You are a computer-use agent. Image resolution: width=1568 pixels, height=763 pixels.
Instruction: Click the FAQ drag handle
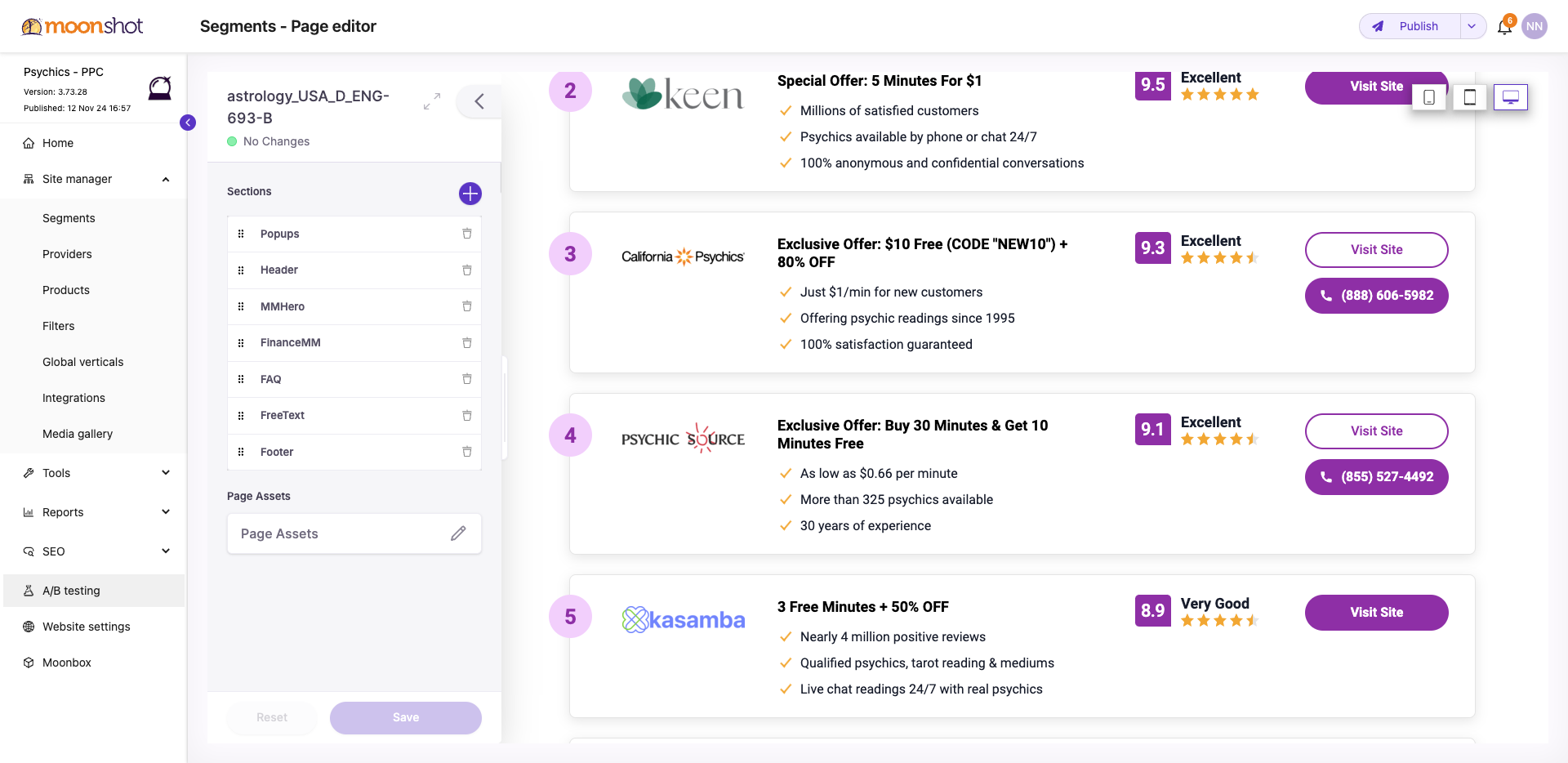tap(241, 379)
